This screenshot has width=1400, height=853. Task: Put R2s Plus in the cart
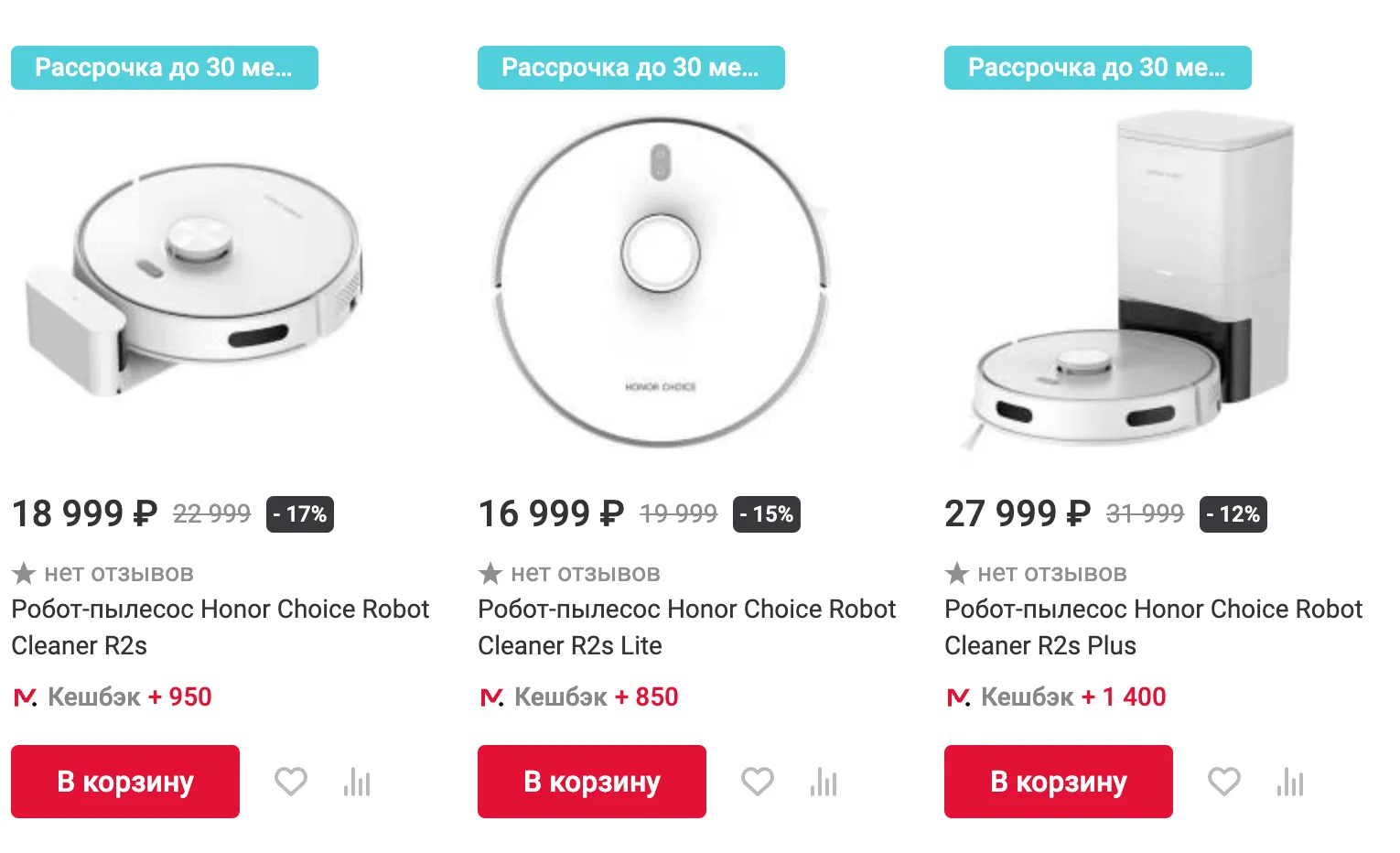[1059, 782]
